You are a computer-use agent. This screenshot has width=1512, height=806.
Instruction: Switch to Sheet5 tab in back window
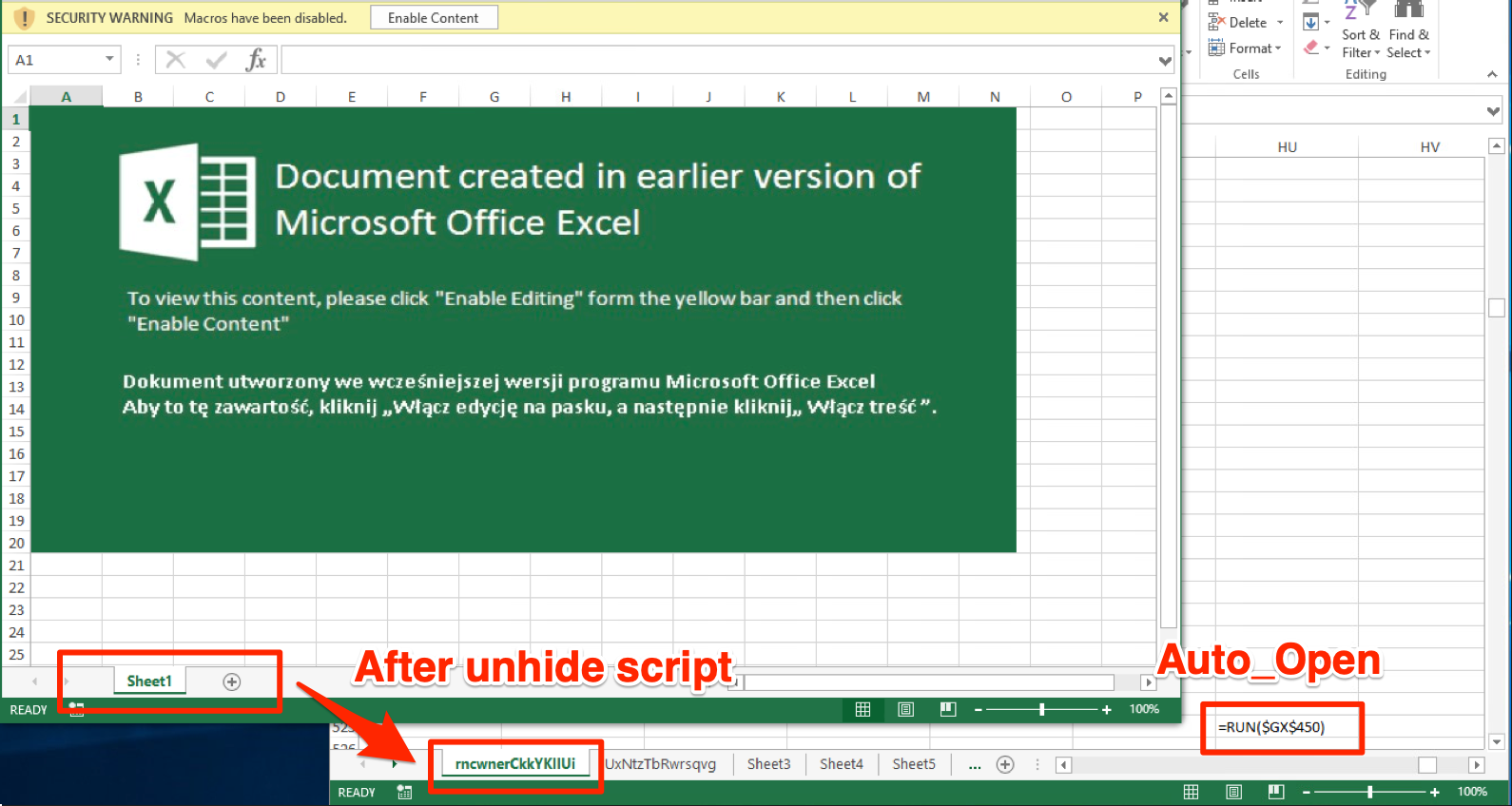[914, 763]
